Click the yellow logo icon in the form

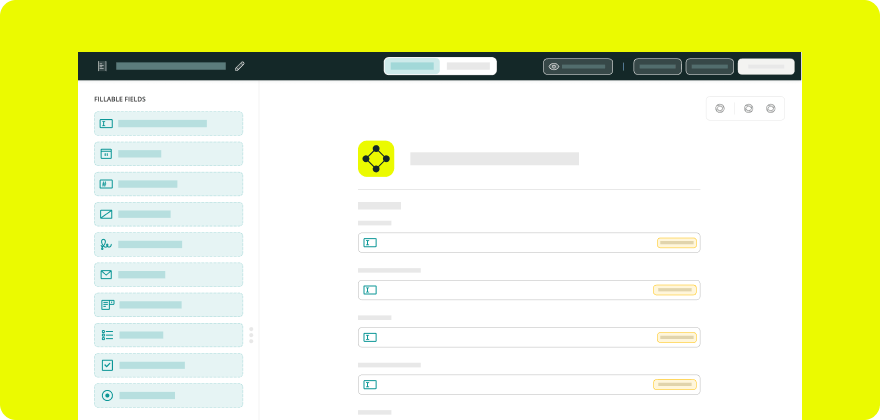(x=376, y=159)
